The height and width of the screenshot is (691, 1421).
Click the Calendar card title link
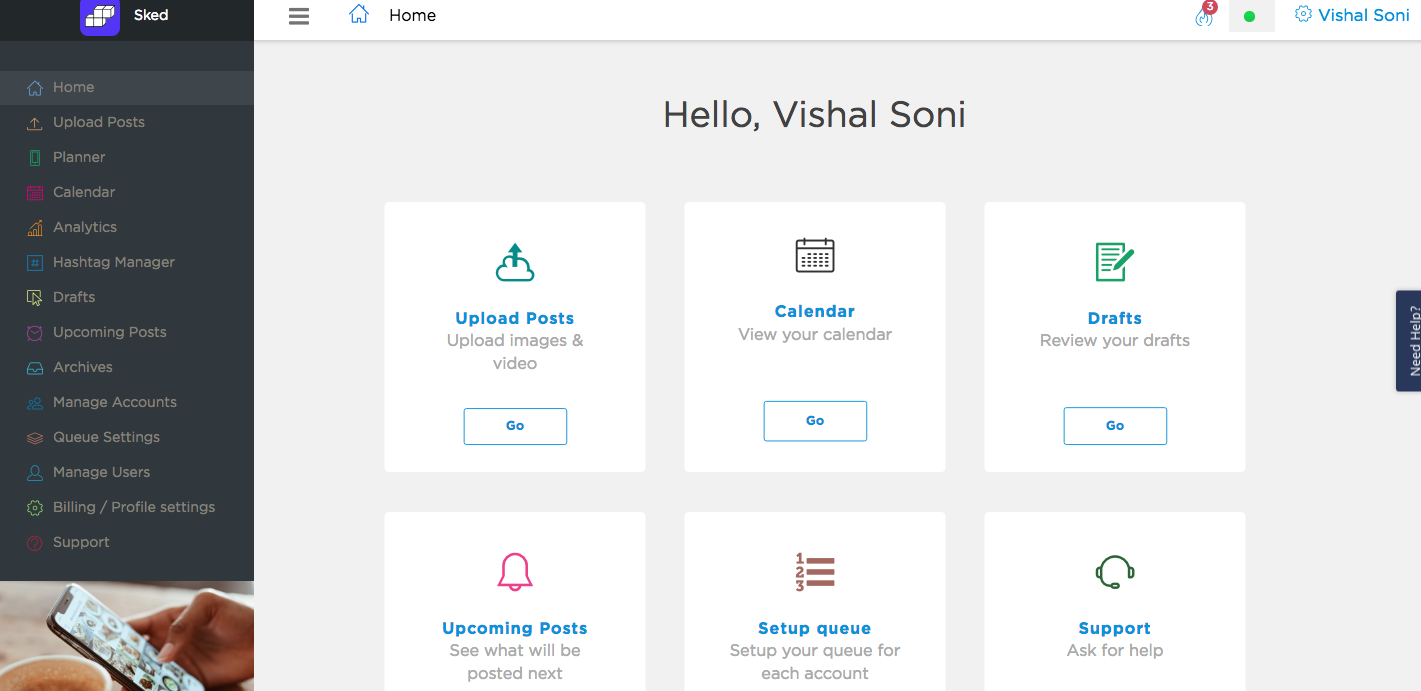(x=815, y=312)
